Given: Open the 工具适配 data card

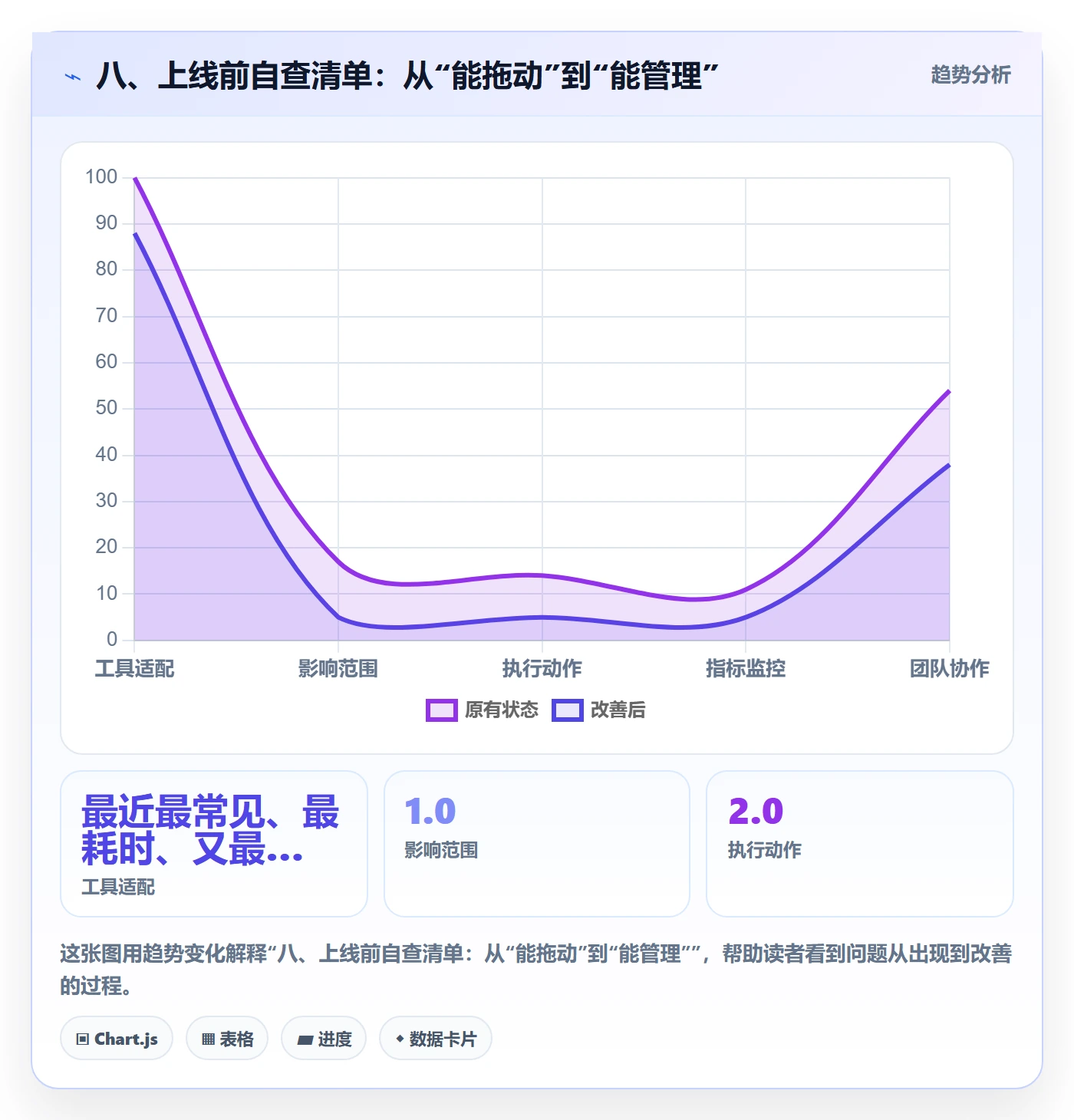Looking at the screenshot, I should [214, 844].
